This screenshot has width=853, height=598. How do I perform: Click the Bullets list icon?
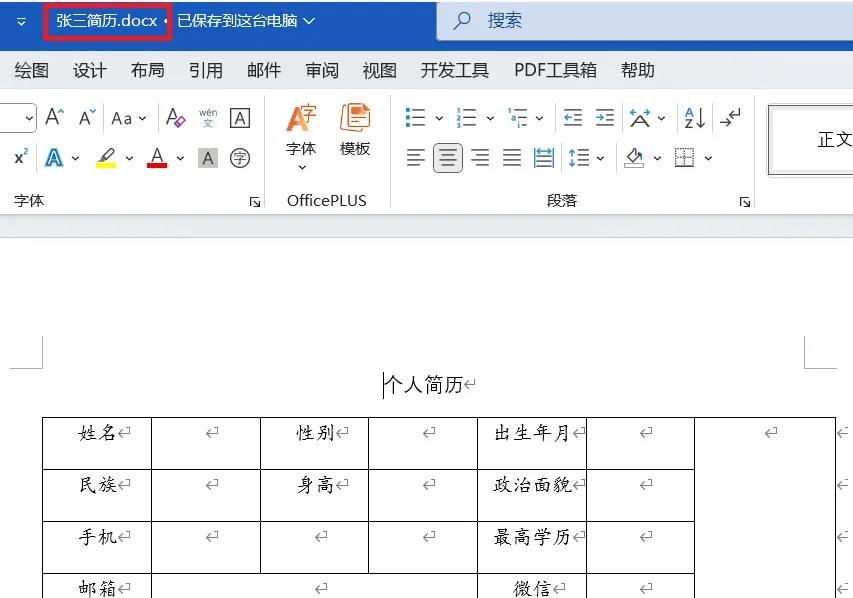(416, 118)
